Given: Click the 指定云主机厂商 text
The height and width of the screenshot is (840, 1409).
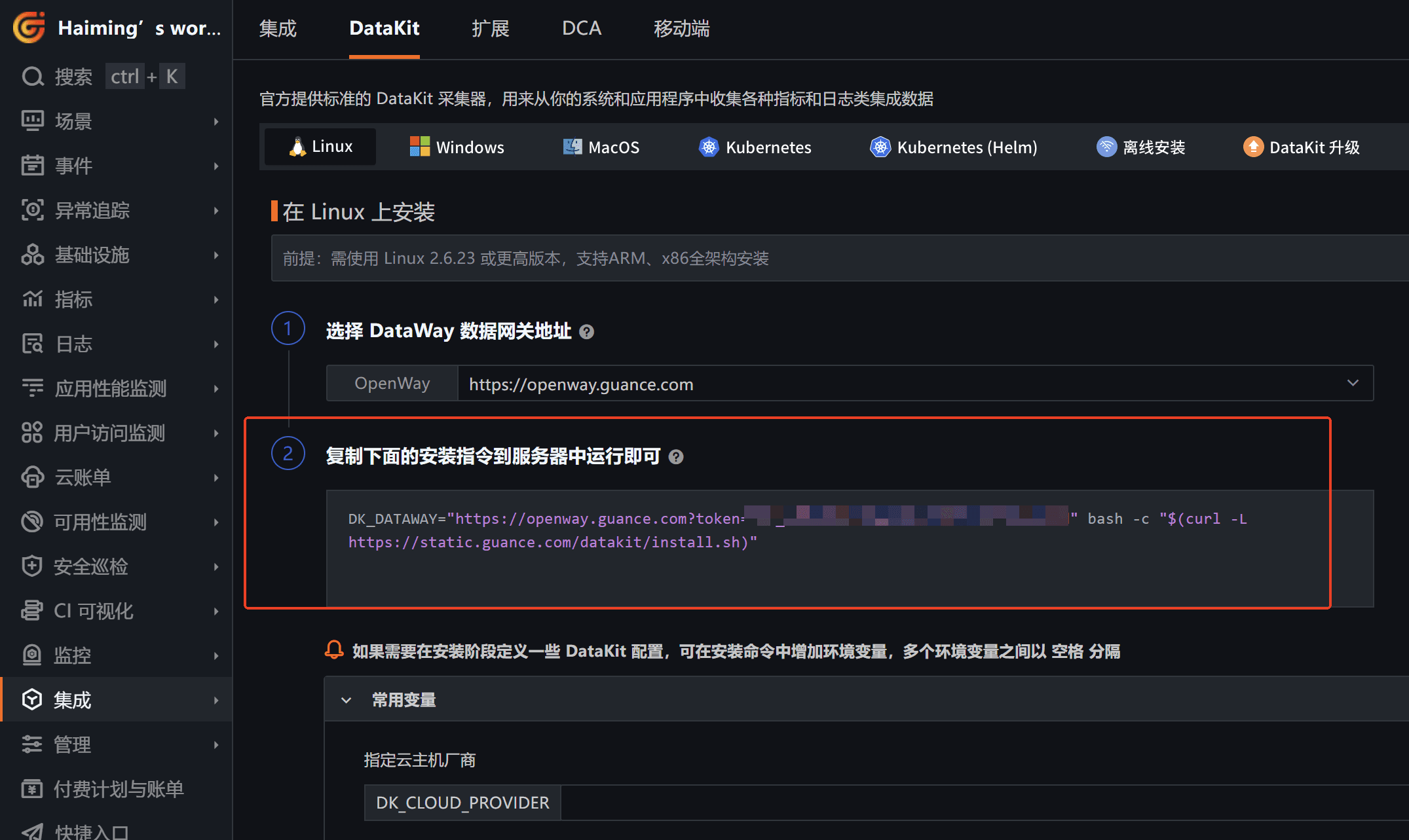Looking at the screenshot, I should pos(420,760).
